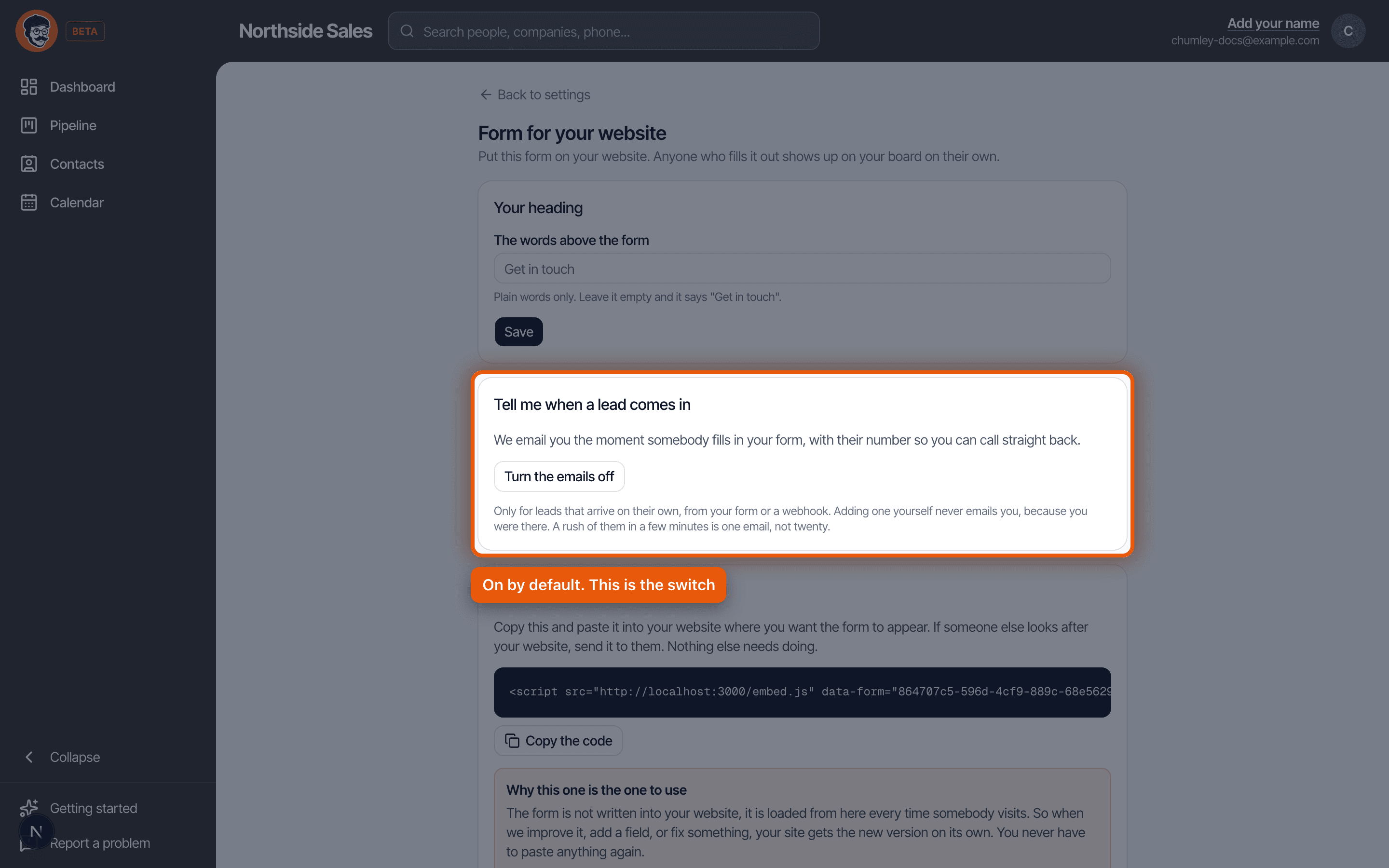Click the user avatar circle labeled C
The height and width of the screenshot is (868, 1389).
[1348, 31]
